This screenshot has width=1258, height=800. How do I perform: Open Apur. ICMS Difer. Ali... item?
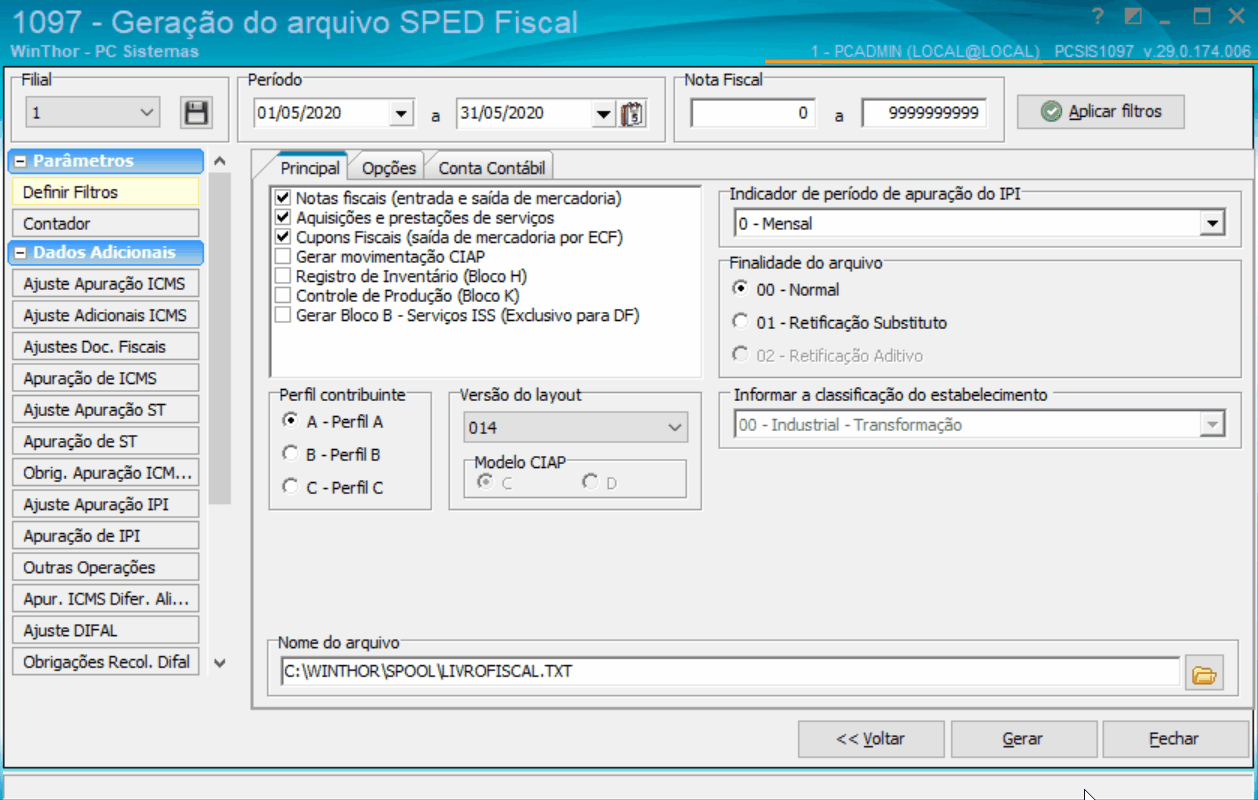(x=105, y=599)
